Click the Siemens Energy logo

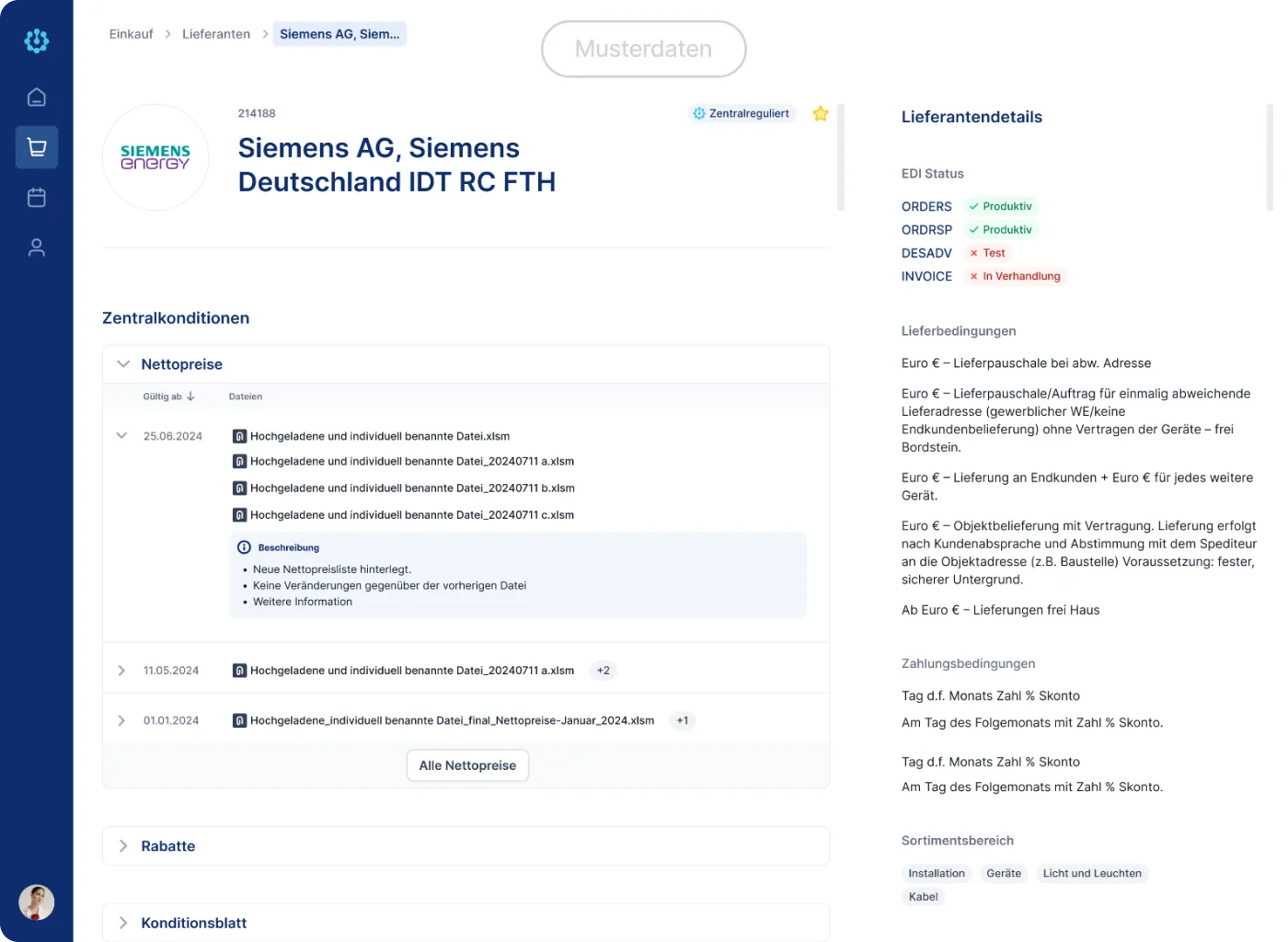pos(155,157)
